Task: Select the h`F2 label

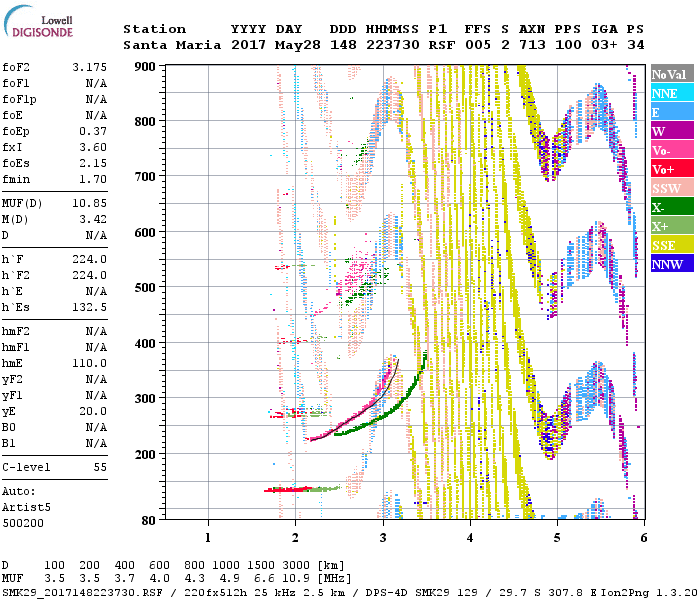Action: coord(16,275)
